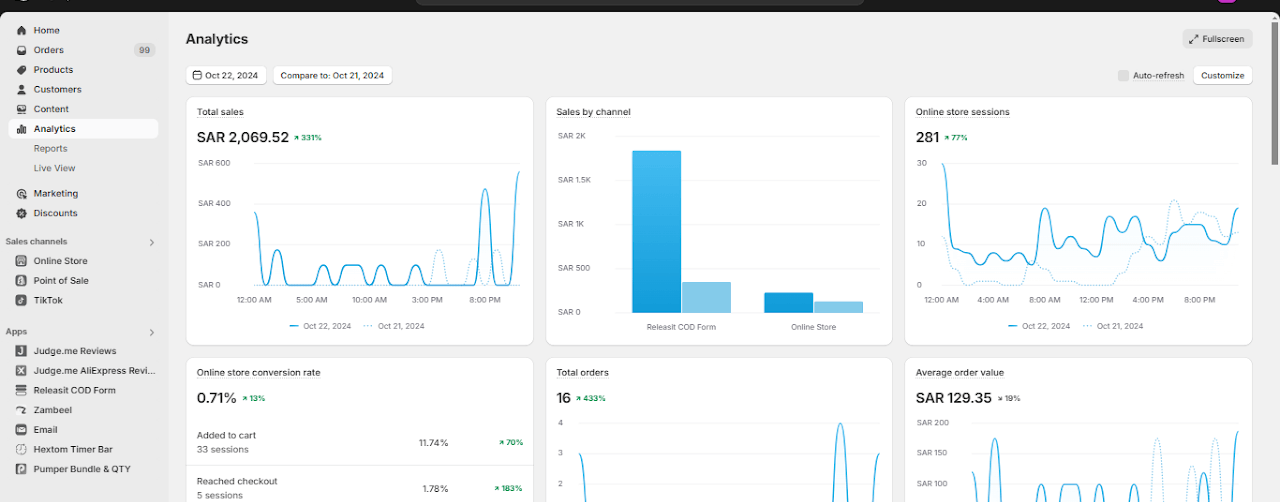The height and width of the screenshot is (502, 1280).
Task: Expand the Sales channels section chevron
Action: point(152,242)
